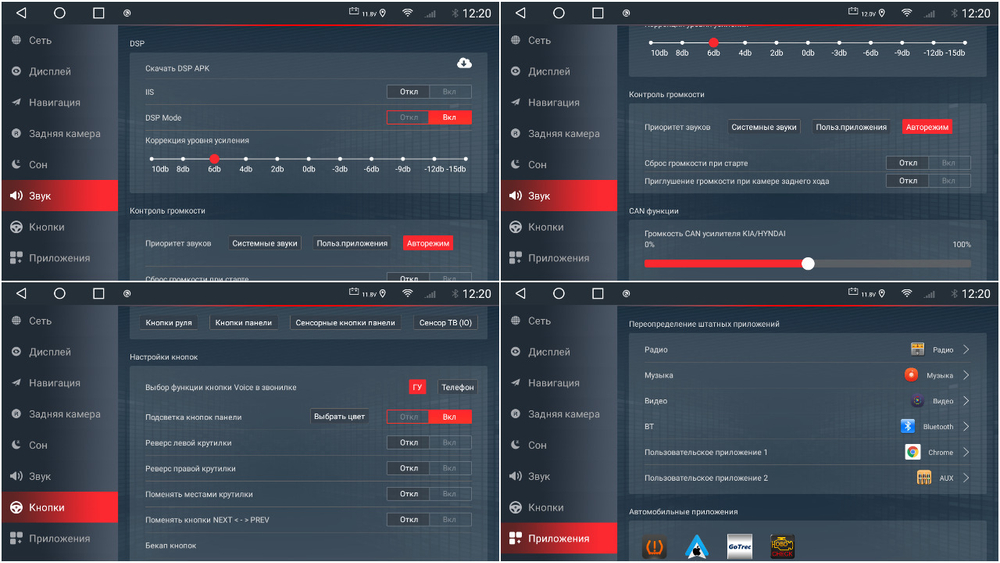
Task: Set gain to -6db in the DSP section
Action: [x=371, y=159]
